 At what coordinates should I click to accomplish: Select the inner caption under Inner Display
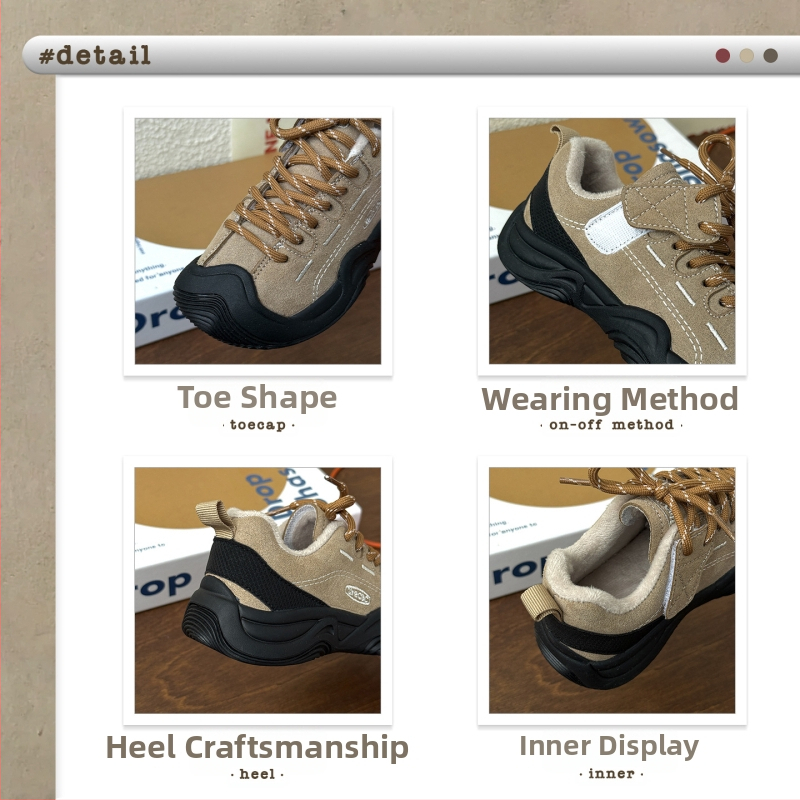click(610, 773)
